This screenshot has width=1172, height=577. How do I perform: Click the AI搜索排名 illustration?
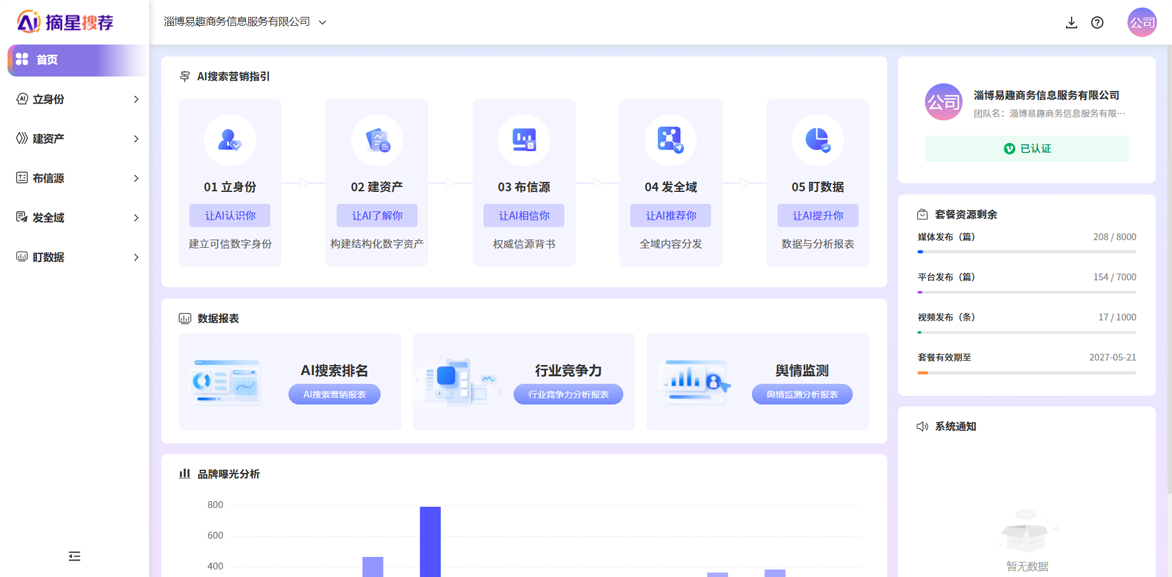[226, 382]
